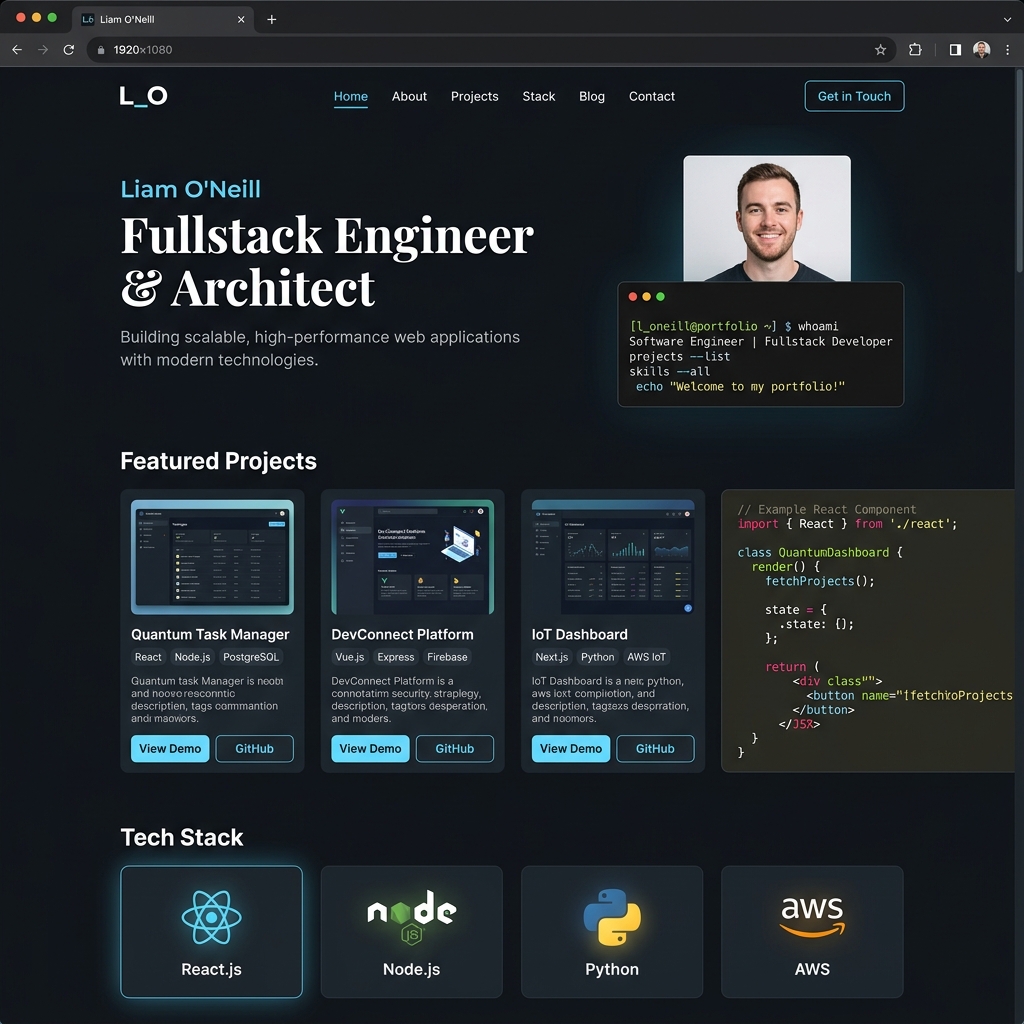Open the Chrome profile avatar
1024x1024 pixels.
click(981, 50)
